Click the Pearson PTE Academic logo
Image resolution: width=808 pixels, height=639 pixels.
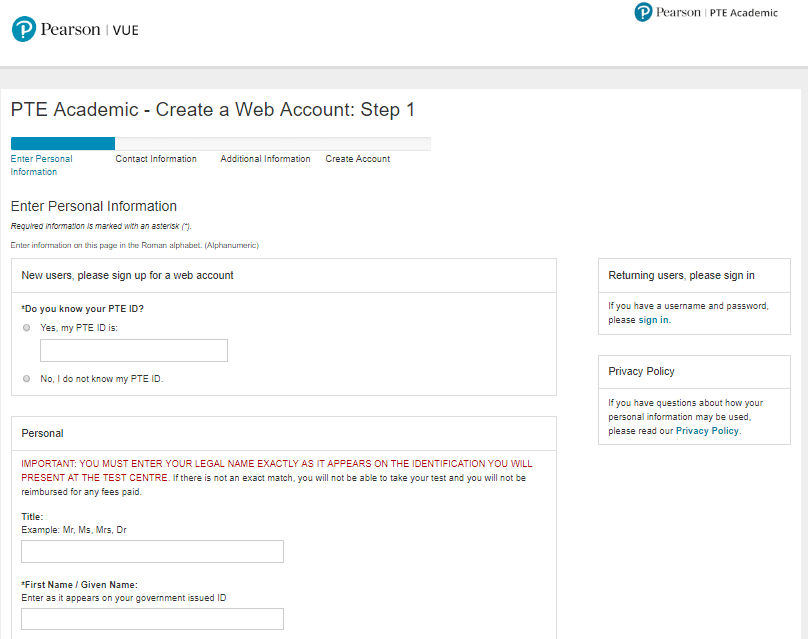click(x=706, y=12)
